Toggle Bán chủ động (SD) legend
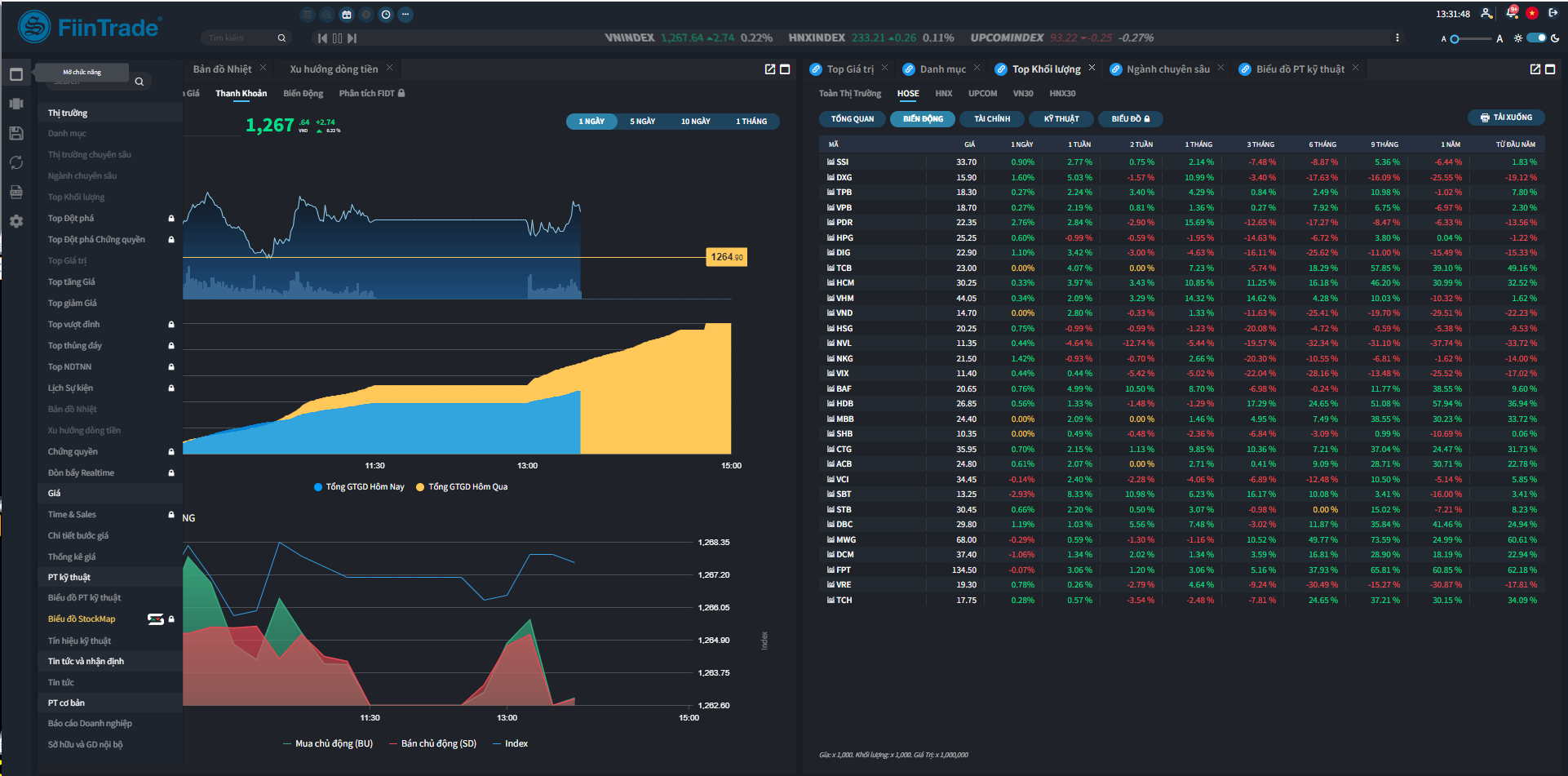This screenshot has height=776, width=1568. point(433,743)
